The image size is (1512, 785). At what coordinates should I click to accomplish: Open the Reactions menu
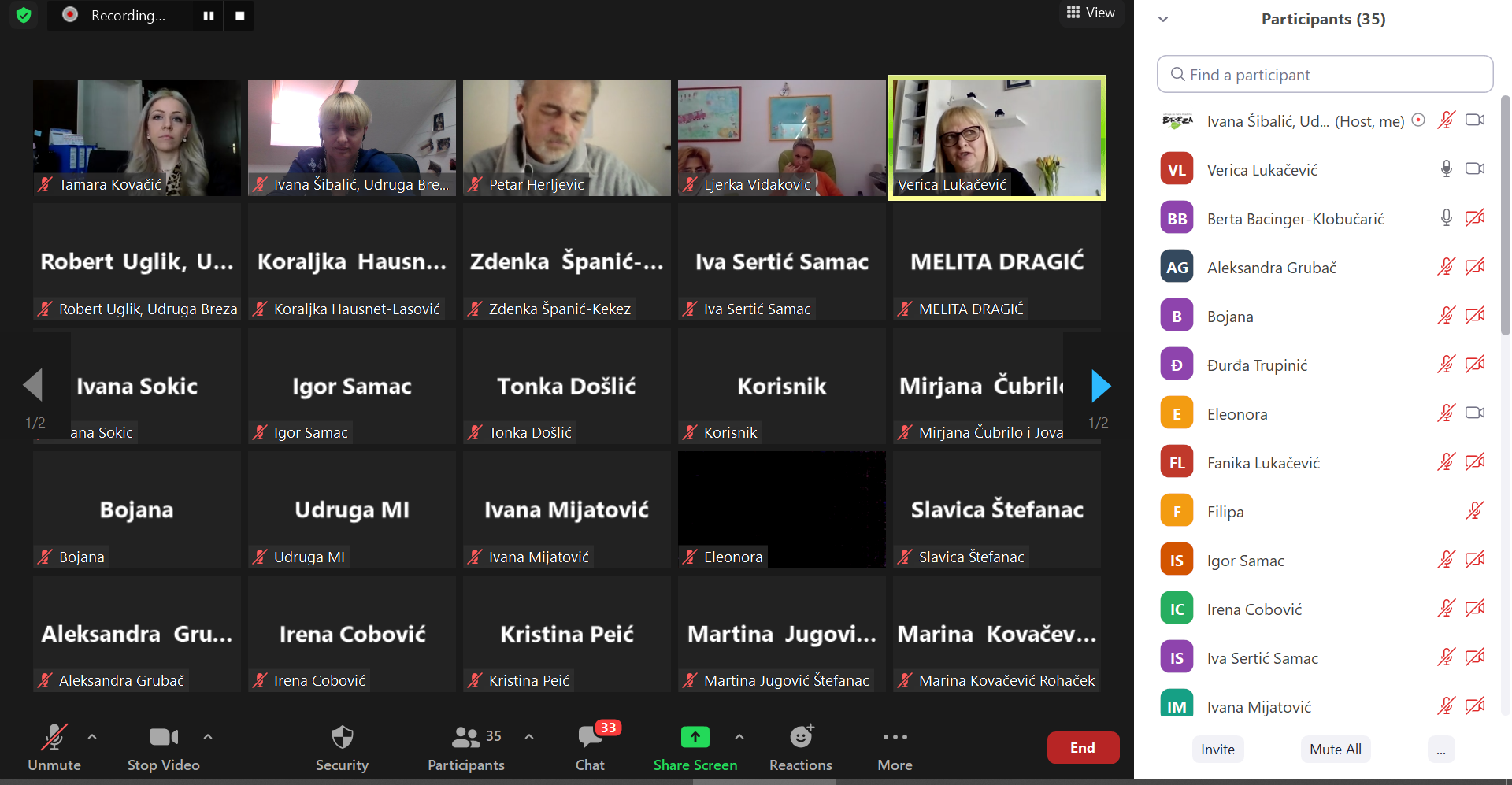point(800,747)
